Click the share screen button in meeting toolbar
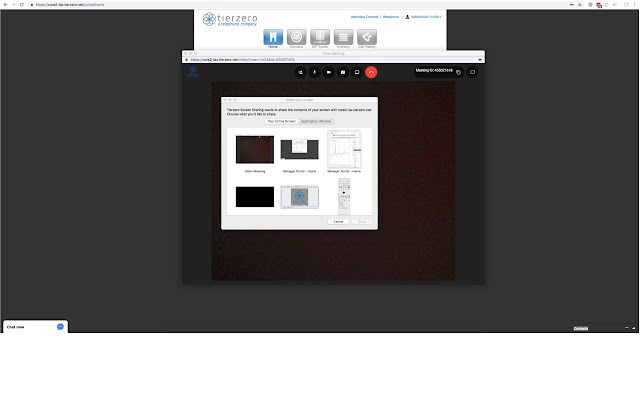The height and width of the screenshot is (400, 640). (x=357, y=72)
